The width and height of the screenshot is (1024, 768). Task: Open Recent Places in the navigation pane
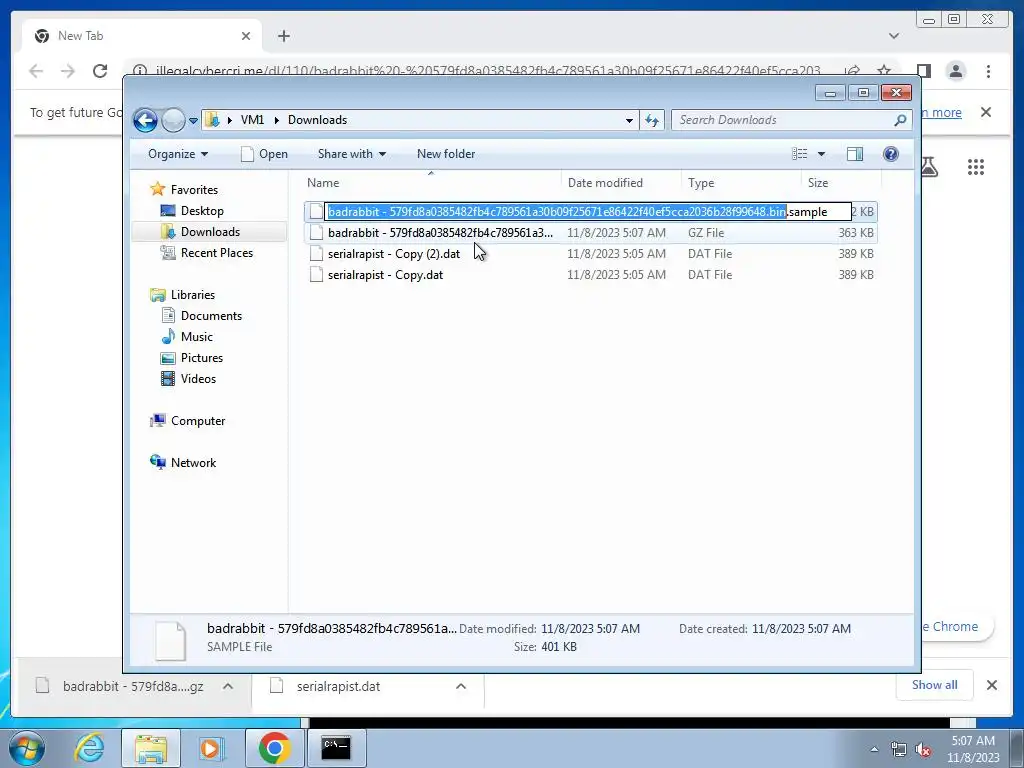pos(216,253)
